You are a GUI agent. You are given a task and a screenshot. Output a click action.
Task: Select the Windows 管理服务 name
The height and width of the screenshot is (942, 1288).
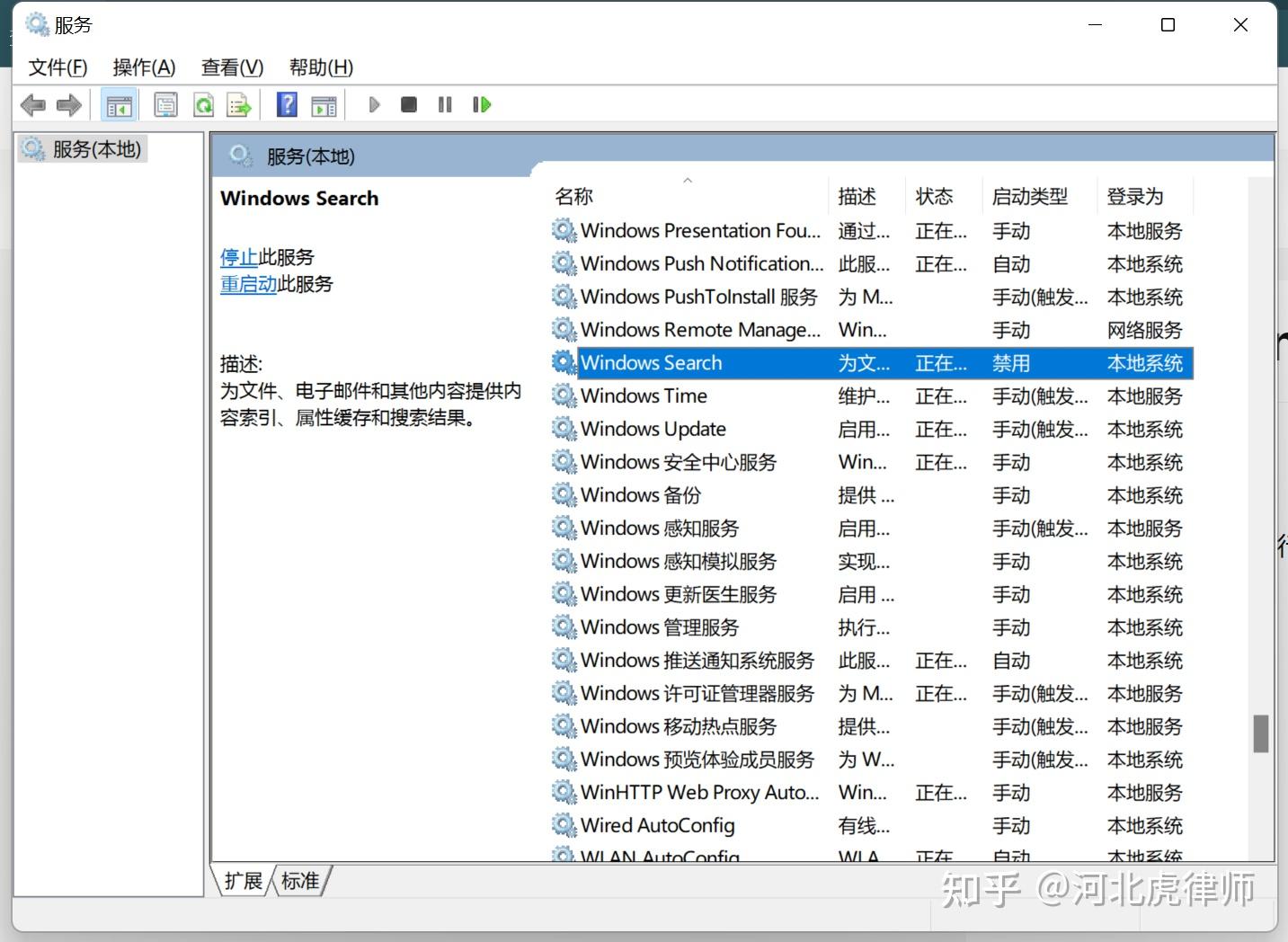click(x=660, y=627)
